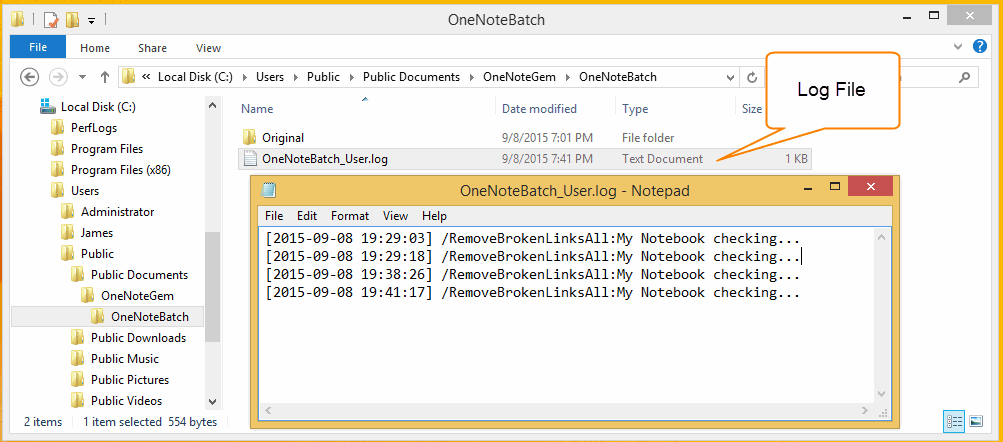Open address bar history dropdown arrow
This screenshot has width=1003, height=442.
tap(731, 77)
